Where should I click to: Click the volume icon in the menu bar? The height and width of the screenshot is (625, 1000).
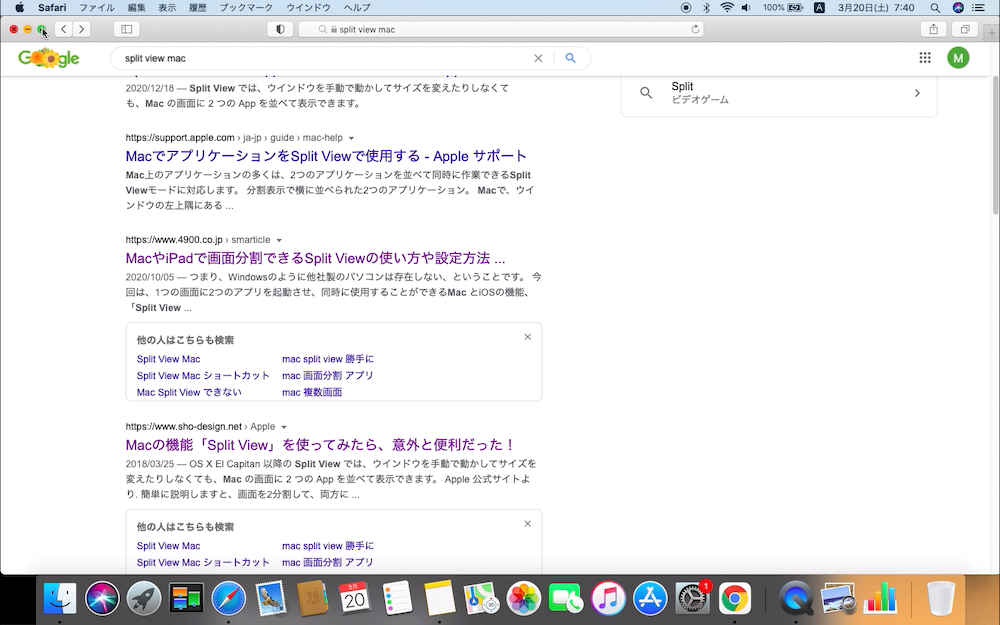click(746, 7)
